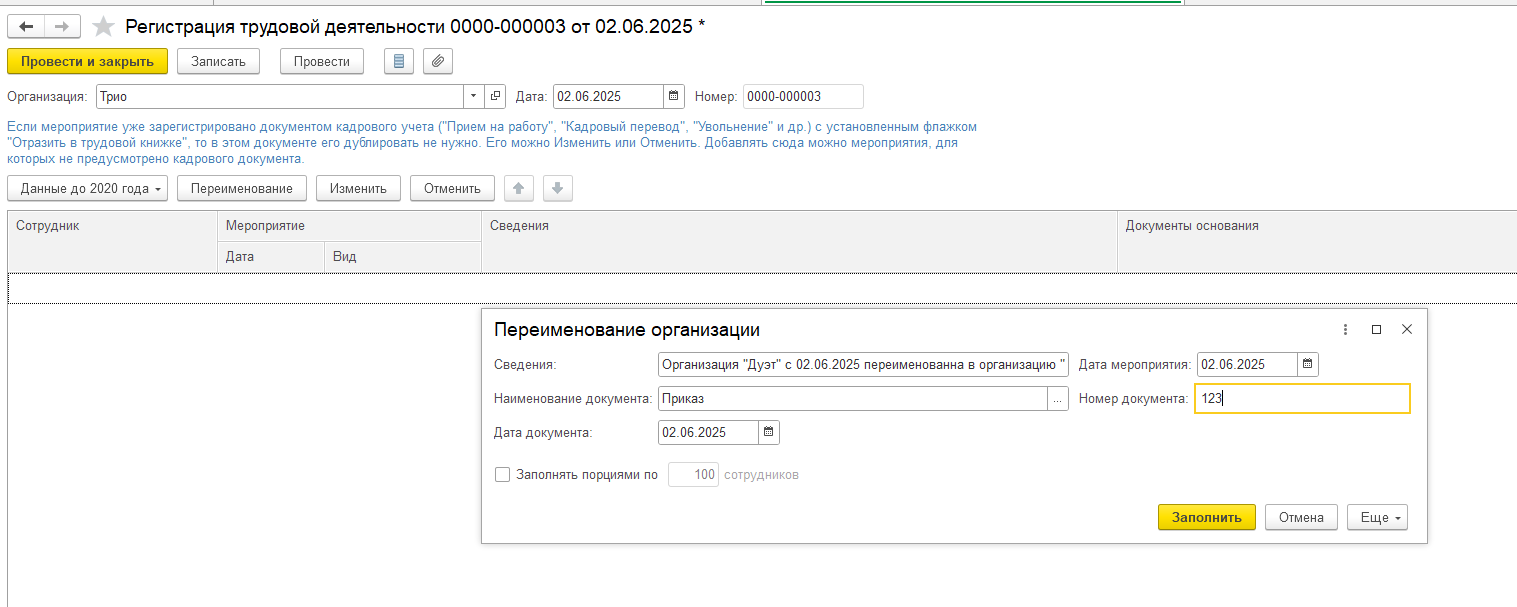The image size is (1517, 607).
Task: Focus the Сведения text field
Action: click(x=863, y=365)
